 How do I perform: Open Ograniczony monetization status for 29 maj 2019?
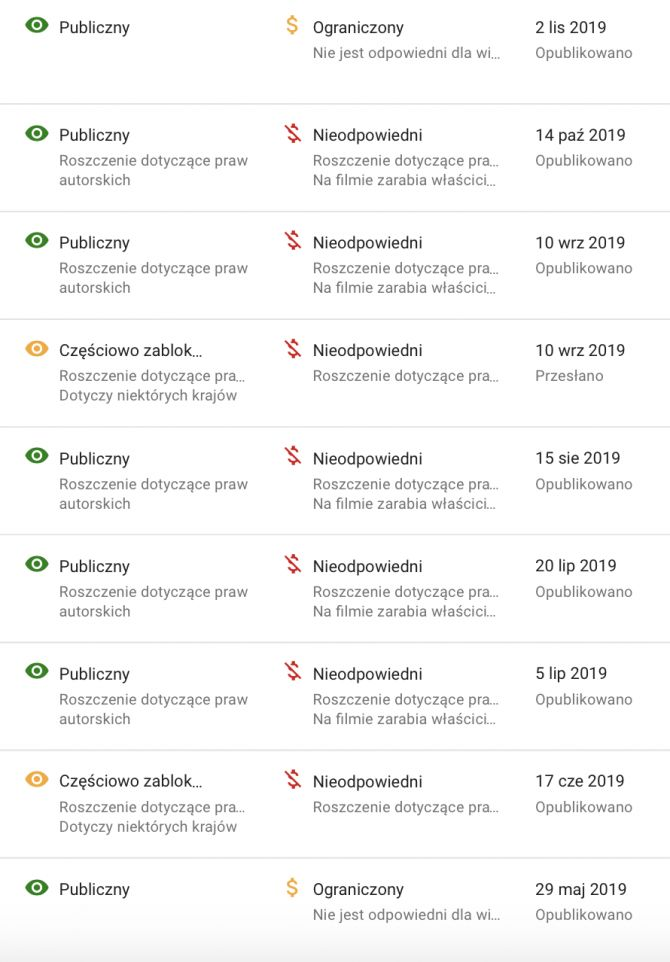358,890
